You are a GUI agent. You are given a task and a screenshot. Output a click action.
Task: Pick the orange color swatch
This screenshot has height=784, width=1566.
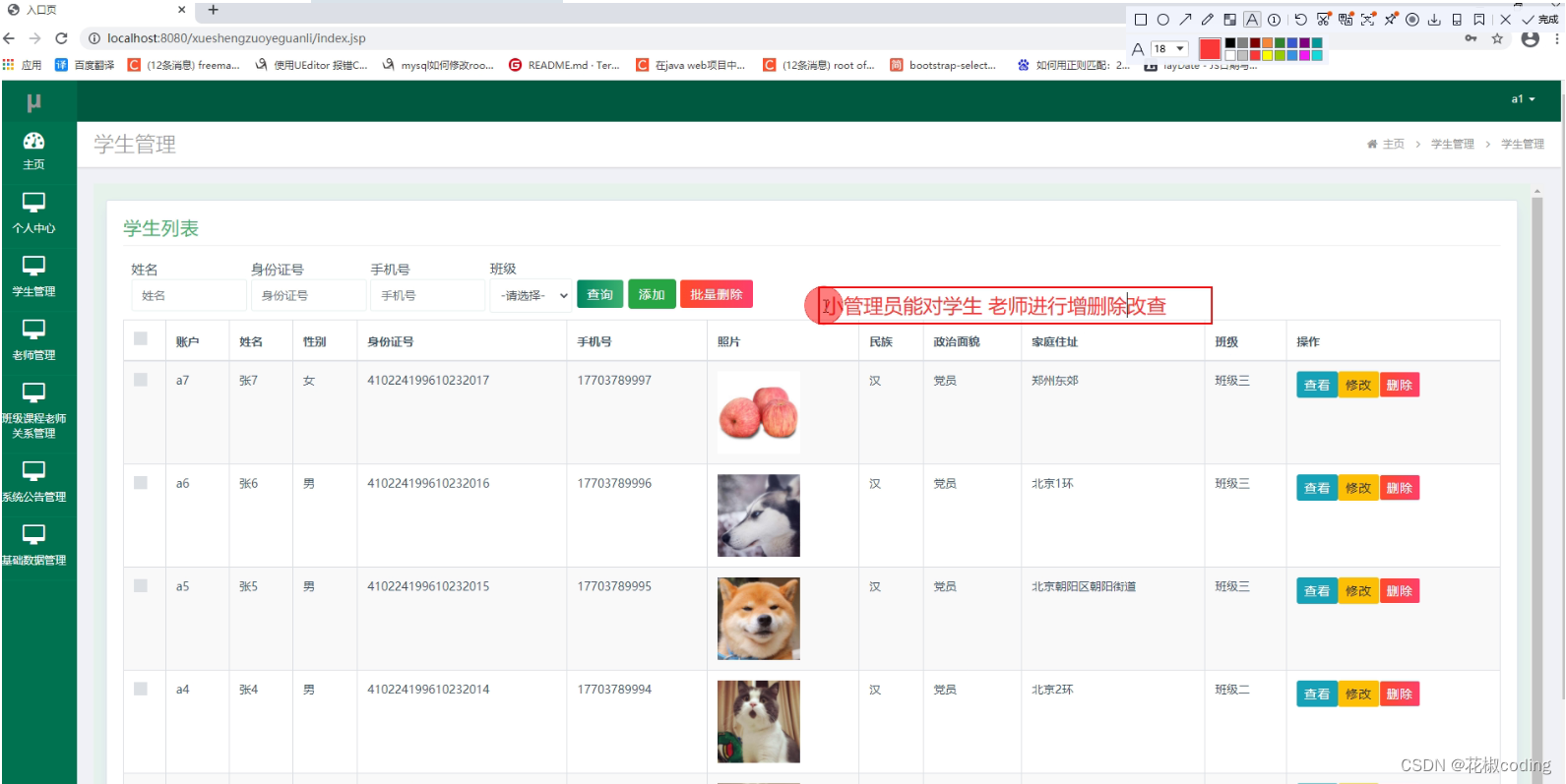click(1268, 43)
